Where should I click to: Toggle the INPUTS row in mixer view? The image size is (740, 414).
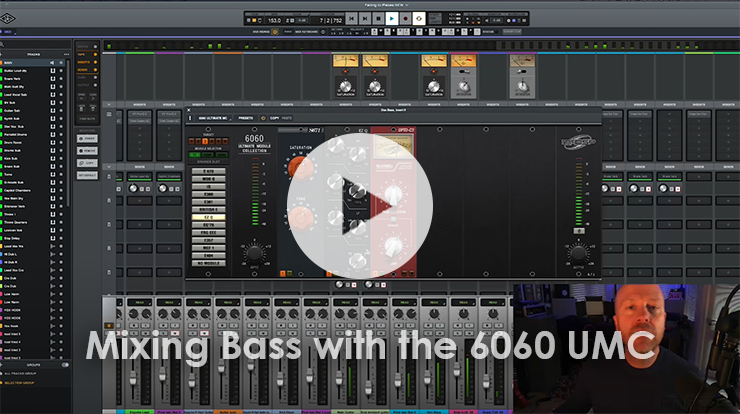coord(87,47)
